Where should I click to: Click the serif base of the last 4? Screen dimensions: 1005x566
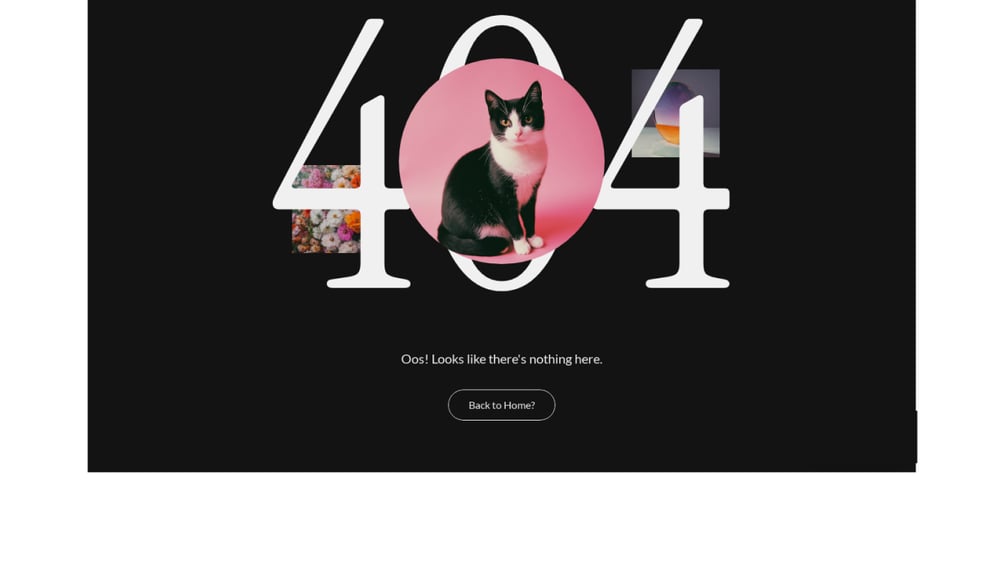point(688,281)
